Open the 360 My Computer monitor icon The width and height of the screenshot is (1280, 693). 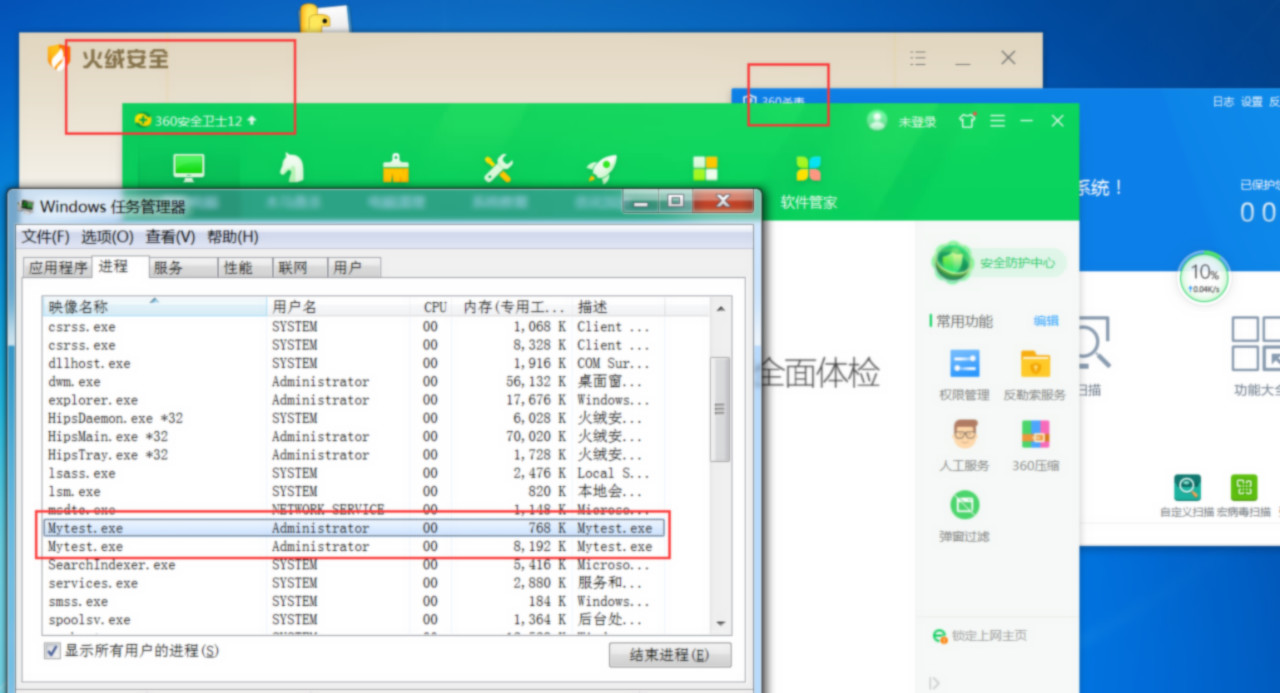tap(189, 168)
